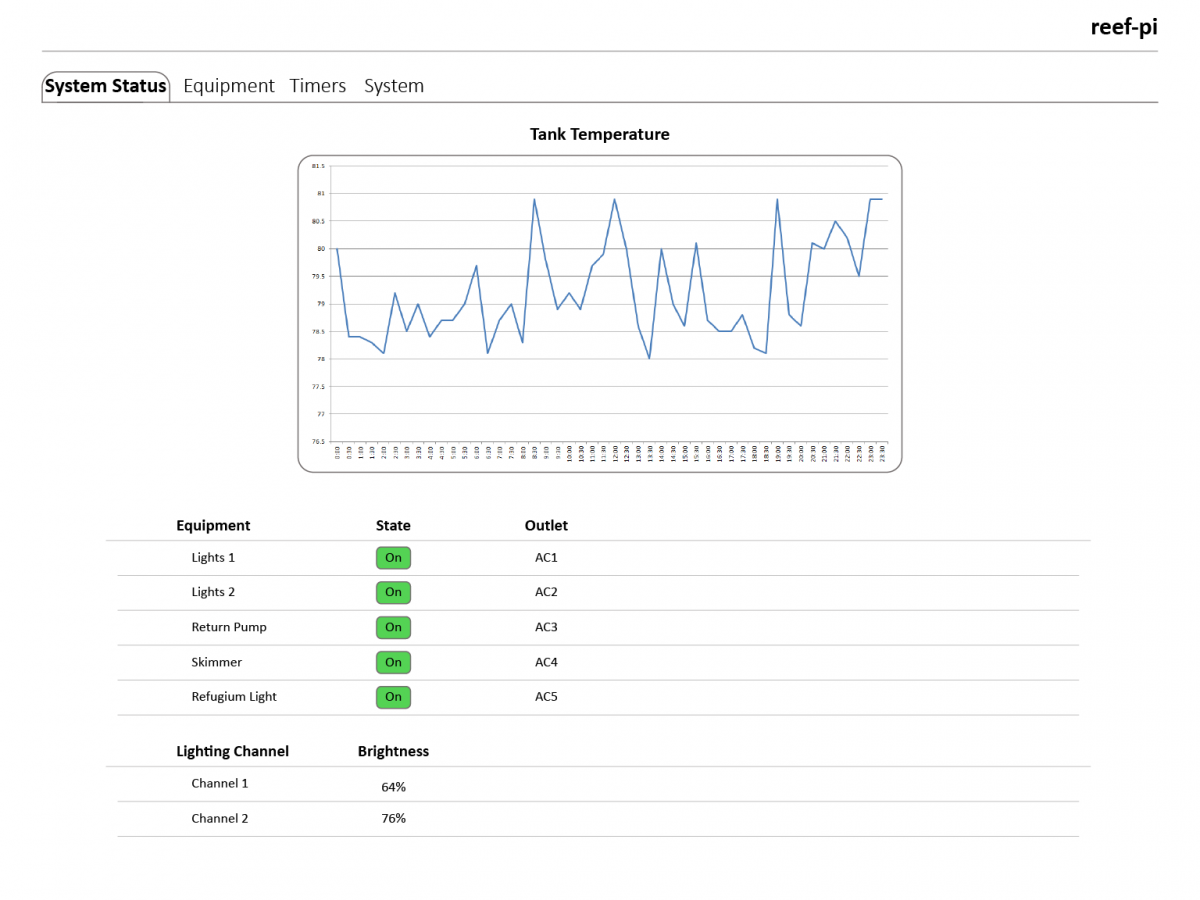Click the Refugium Light row name
The height and width of the screenshot is (900, 1200).
[234, 697]
